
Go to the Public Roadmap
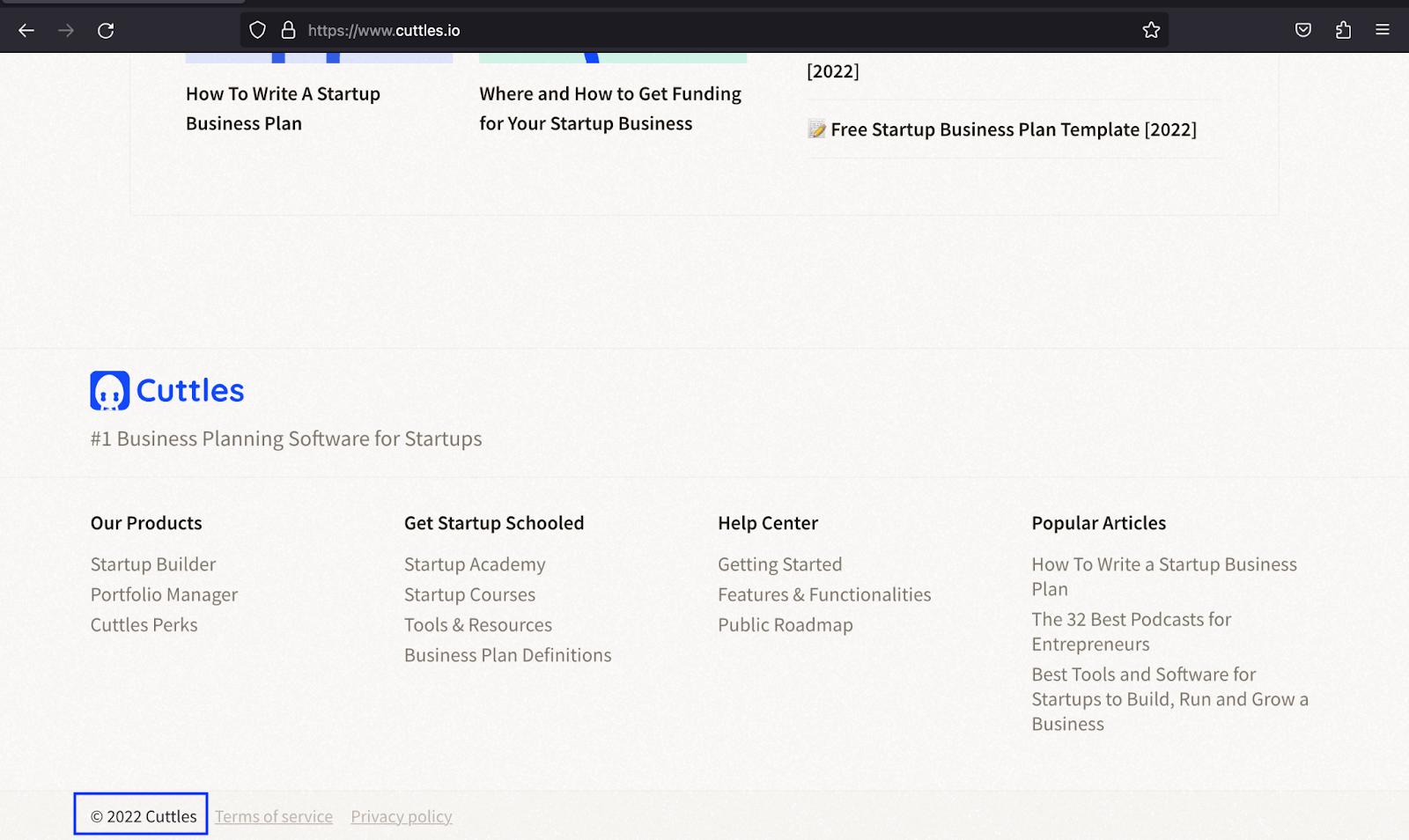[785, 624]
